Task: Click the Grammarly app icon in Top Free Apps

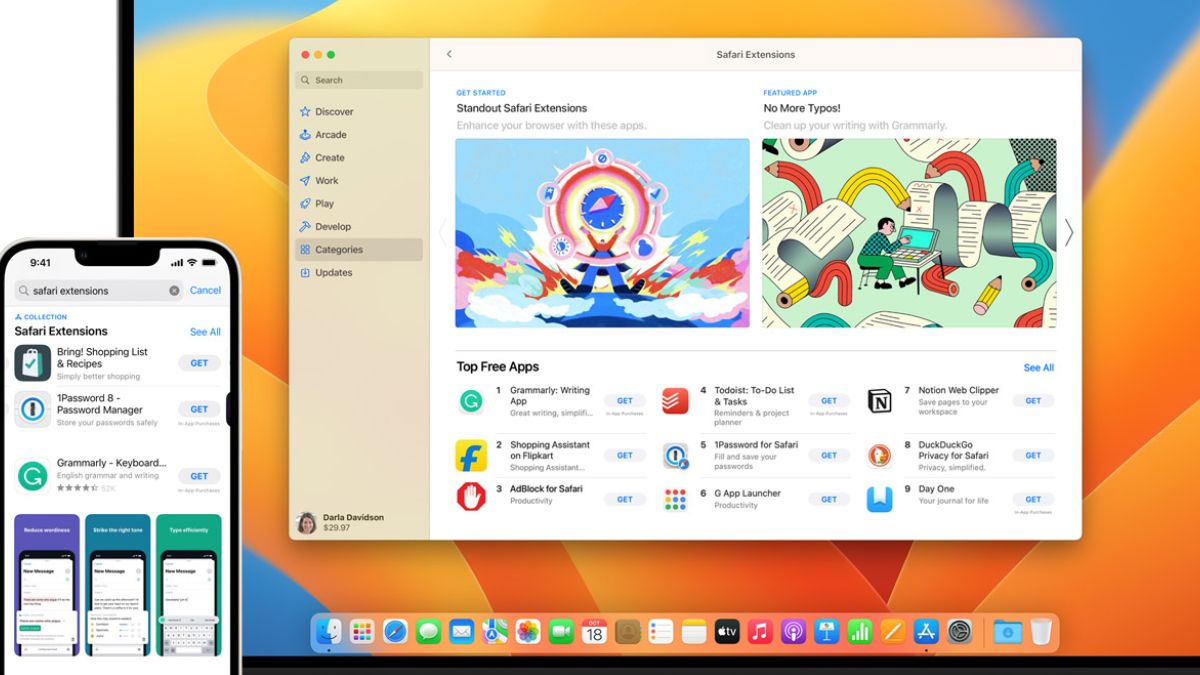Action: click(471, 401)
